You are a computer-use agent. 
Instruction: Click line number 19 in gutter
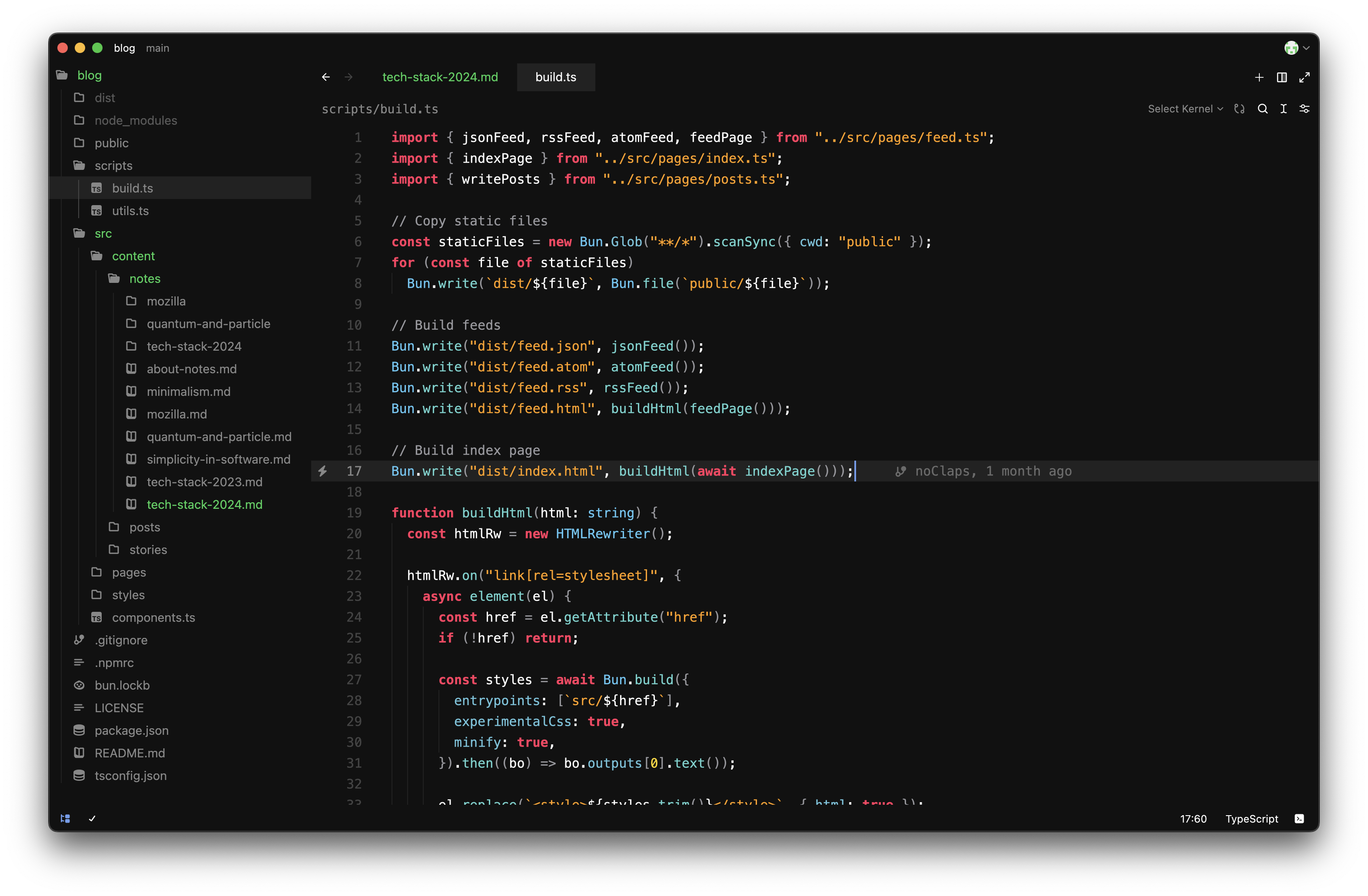point(354,513)
